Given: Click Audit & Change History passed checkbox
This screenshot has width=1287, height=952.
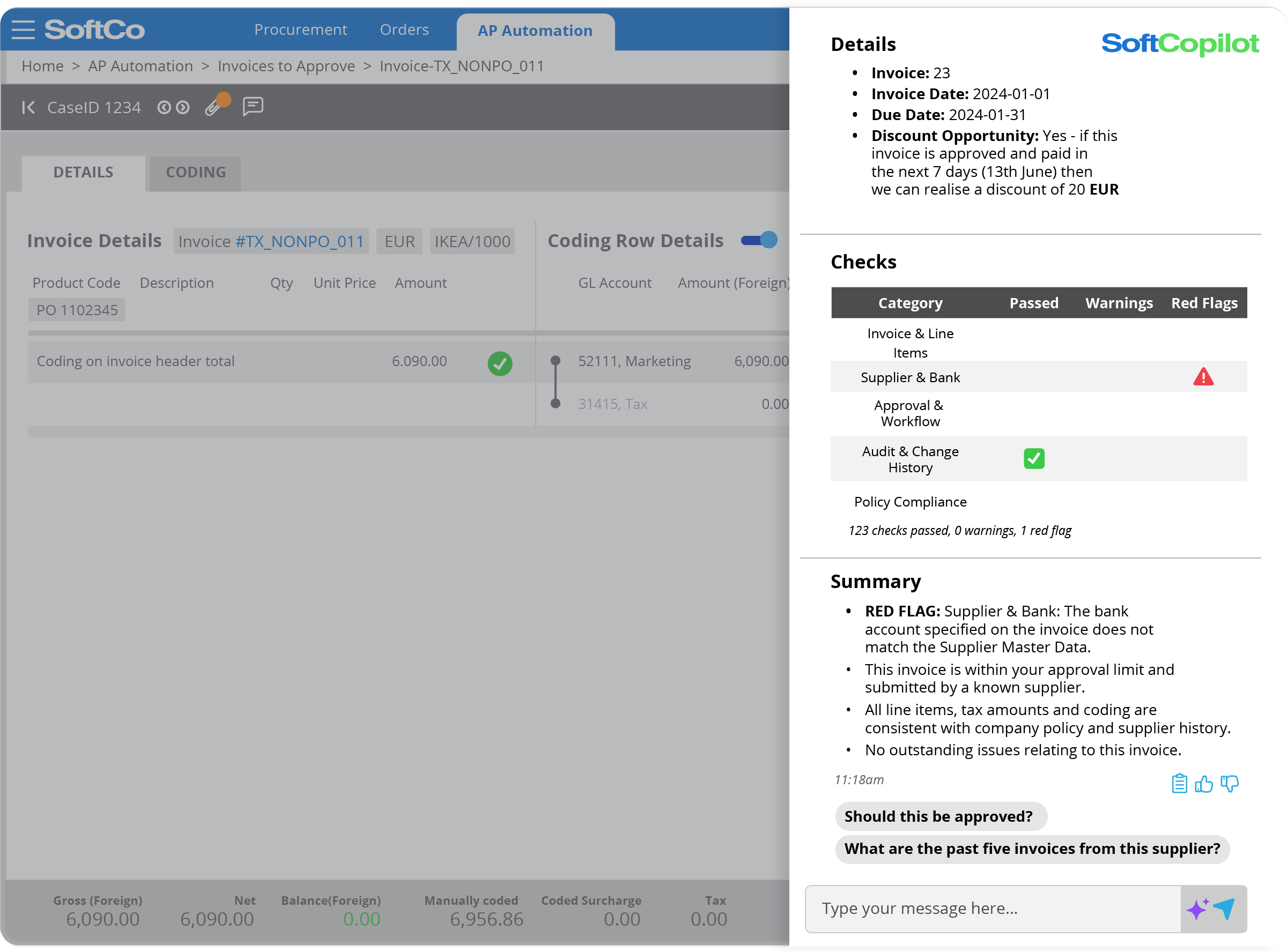Looking at the screenshot, I should [1033, 459].
